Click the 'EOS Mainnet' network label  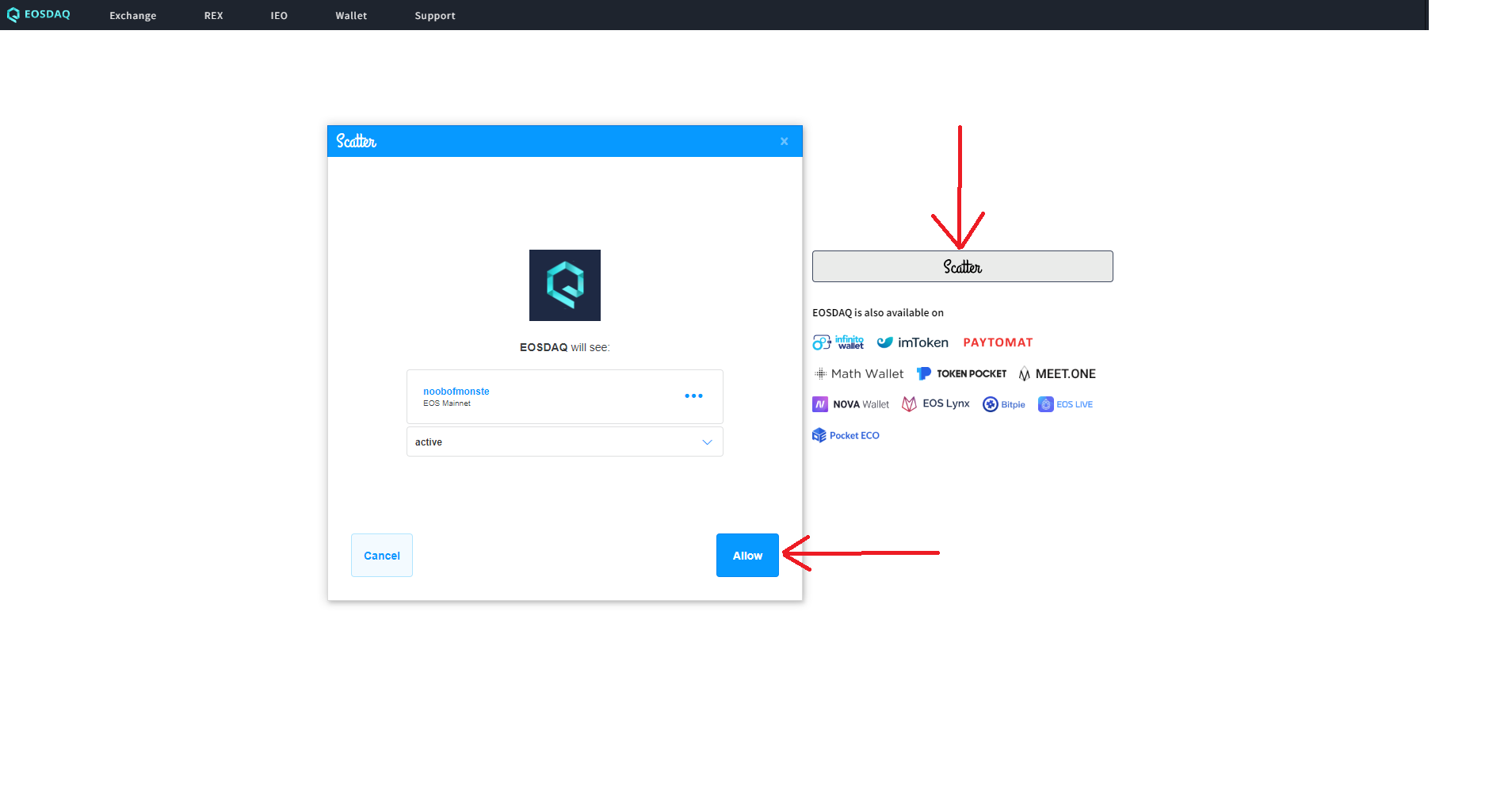[447, 403]
